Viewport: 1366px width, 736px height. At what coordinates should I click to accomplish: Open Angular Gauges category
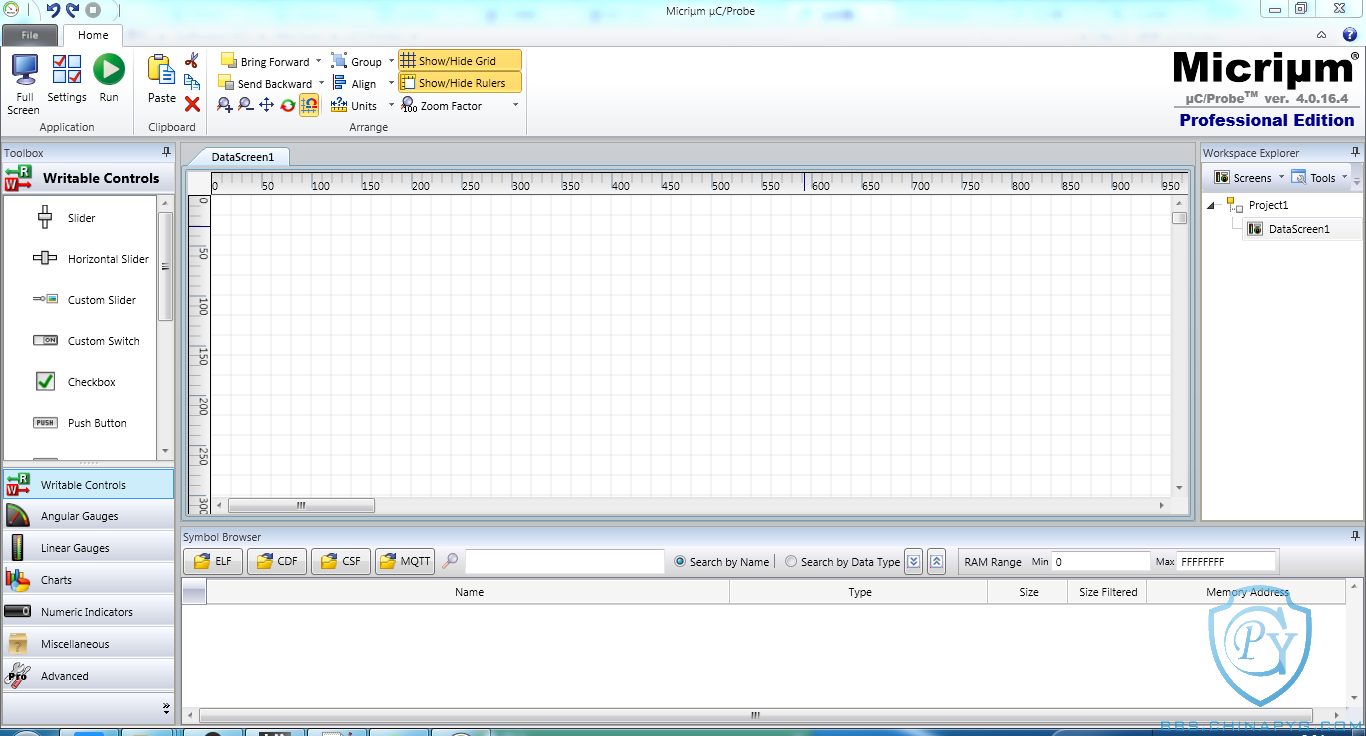[x=88, y=516]
